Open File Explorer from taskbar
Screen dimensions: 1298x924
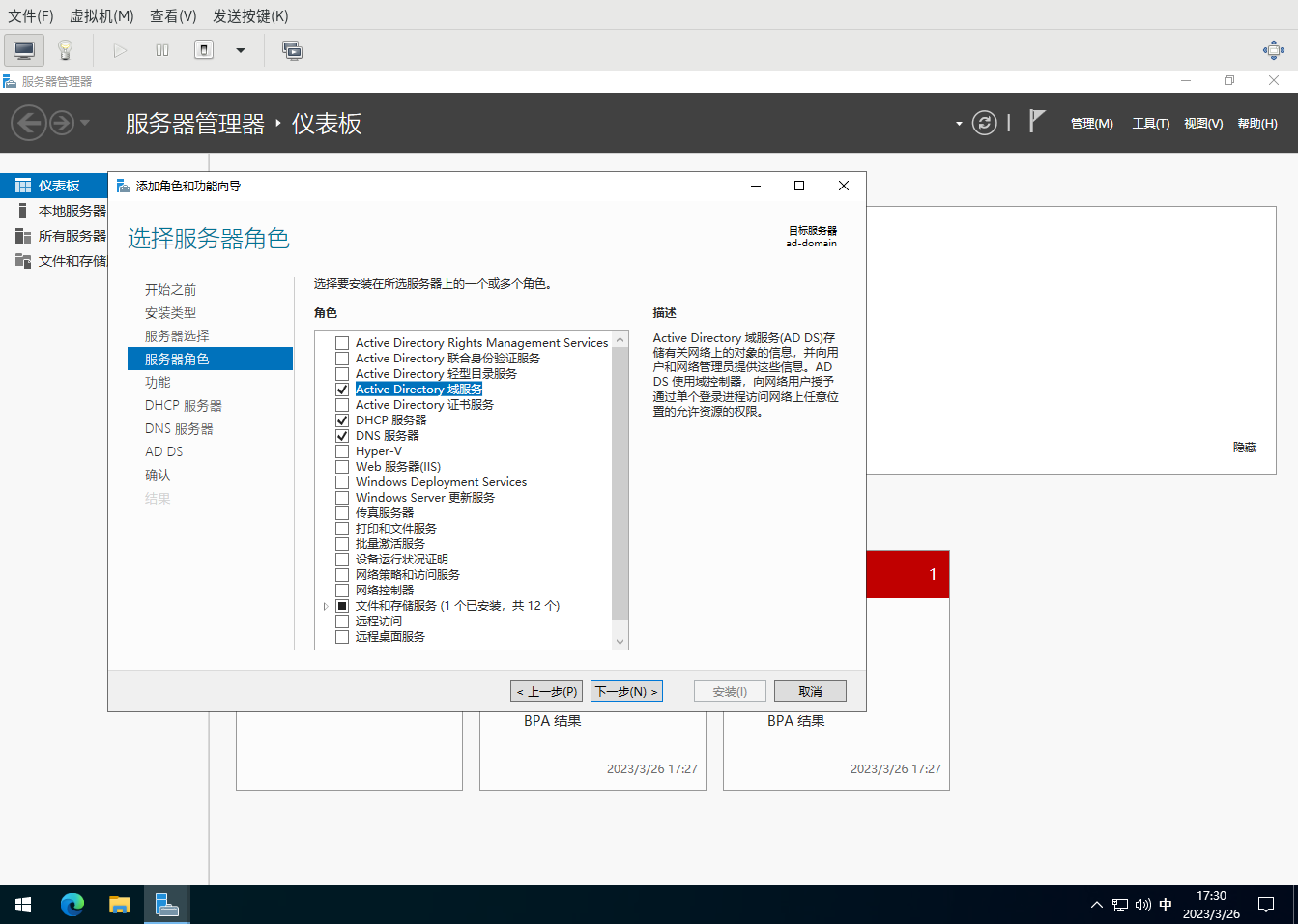120,905
